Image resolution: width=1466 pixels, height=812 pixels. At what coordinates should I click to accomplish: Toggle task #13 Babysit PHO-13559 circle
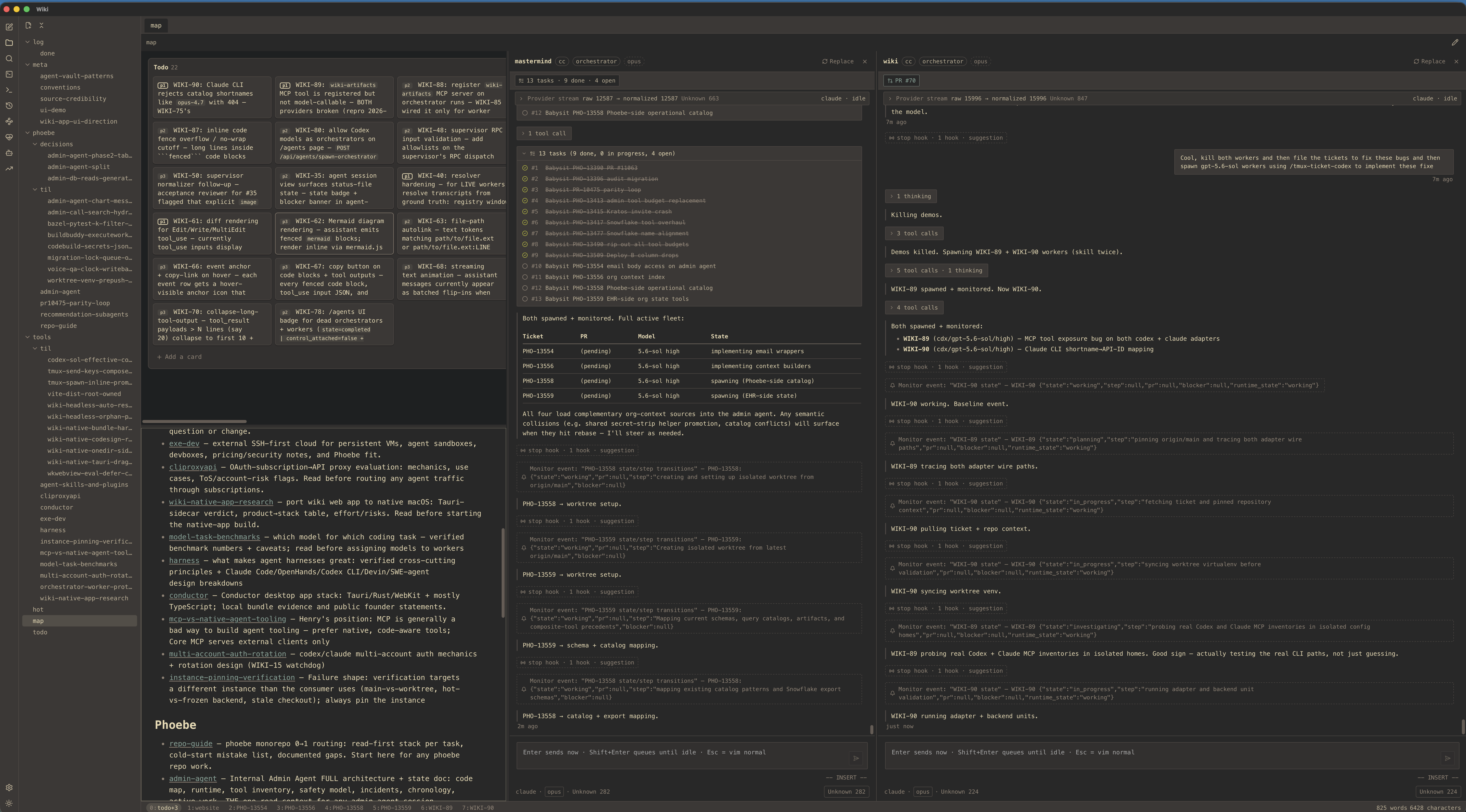[x=525, y=299]
